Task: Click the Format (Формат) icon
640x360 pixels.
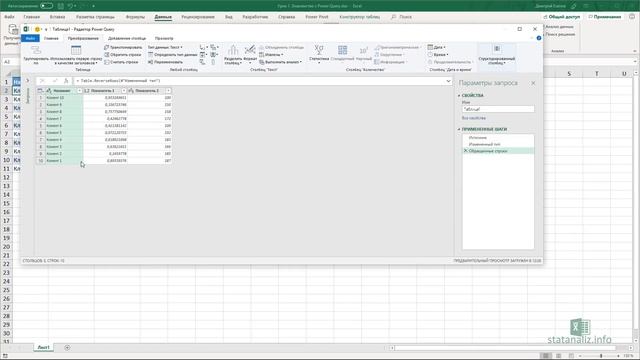Action: [x=250, y=50]
